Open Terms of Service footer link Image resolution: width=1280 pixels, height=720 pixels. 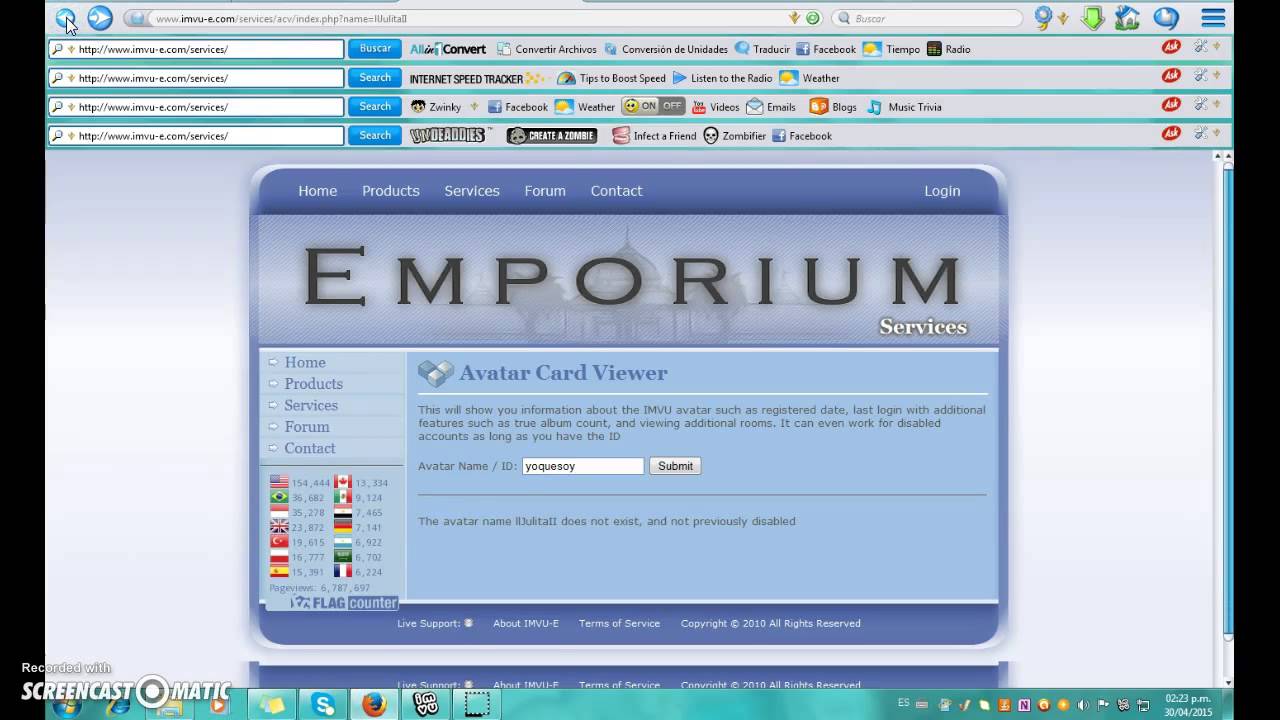[x=619, y=623]
